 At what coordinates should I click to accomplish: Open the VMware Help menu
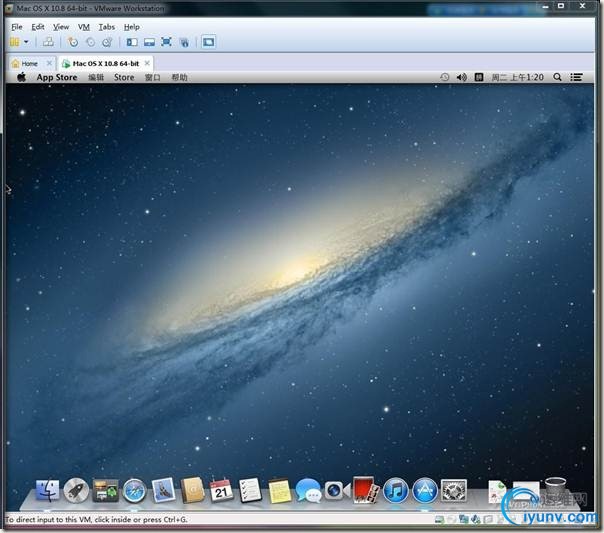[x=132, y=27]
